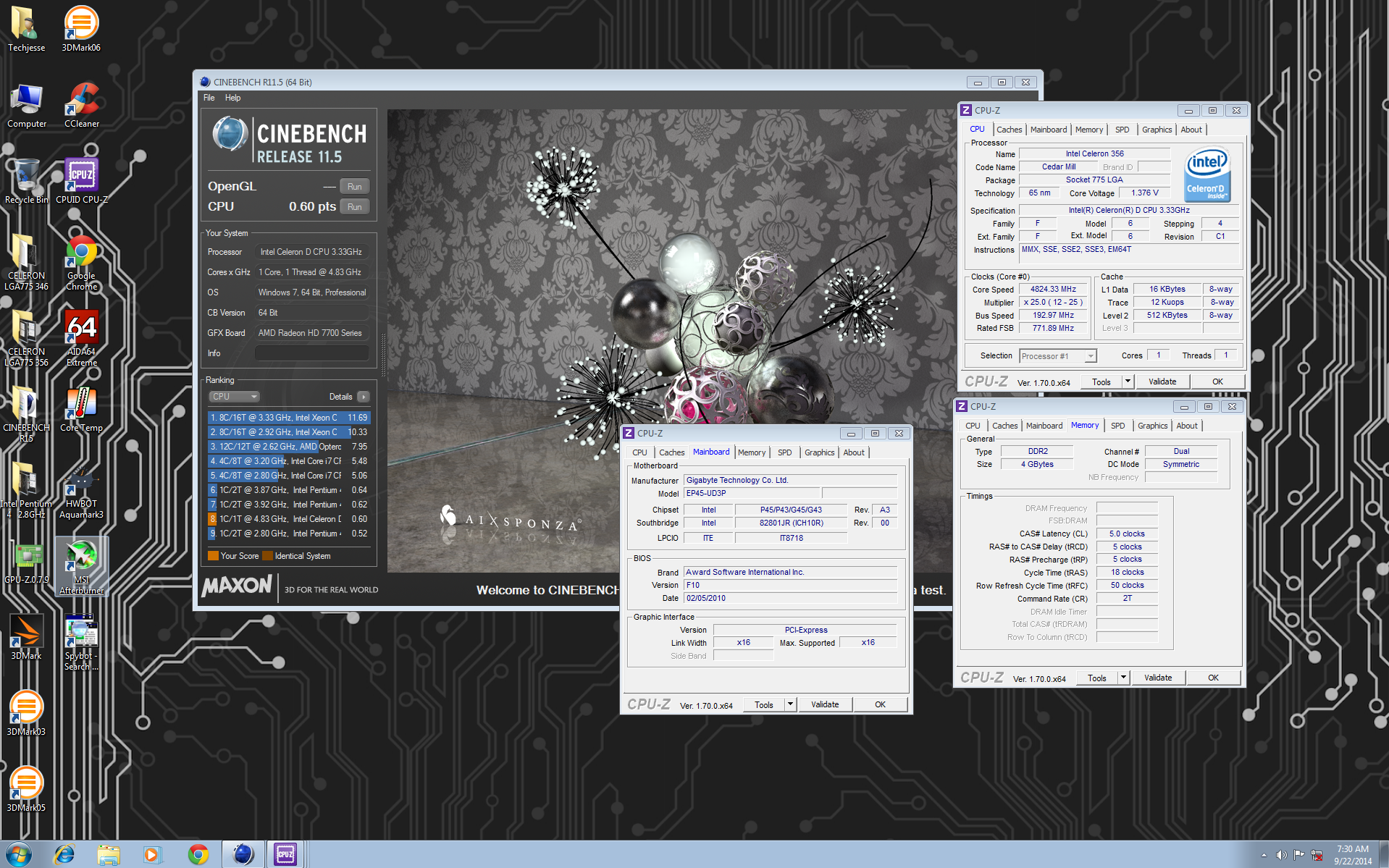Launch the CPUID CPU-Z desktop shortcut
The height and width of the screenshot is (868, 1389).
[x=81, y=181]
